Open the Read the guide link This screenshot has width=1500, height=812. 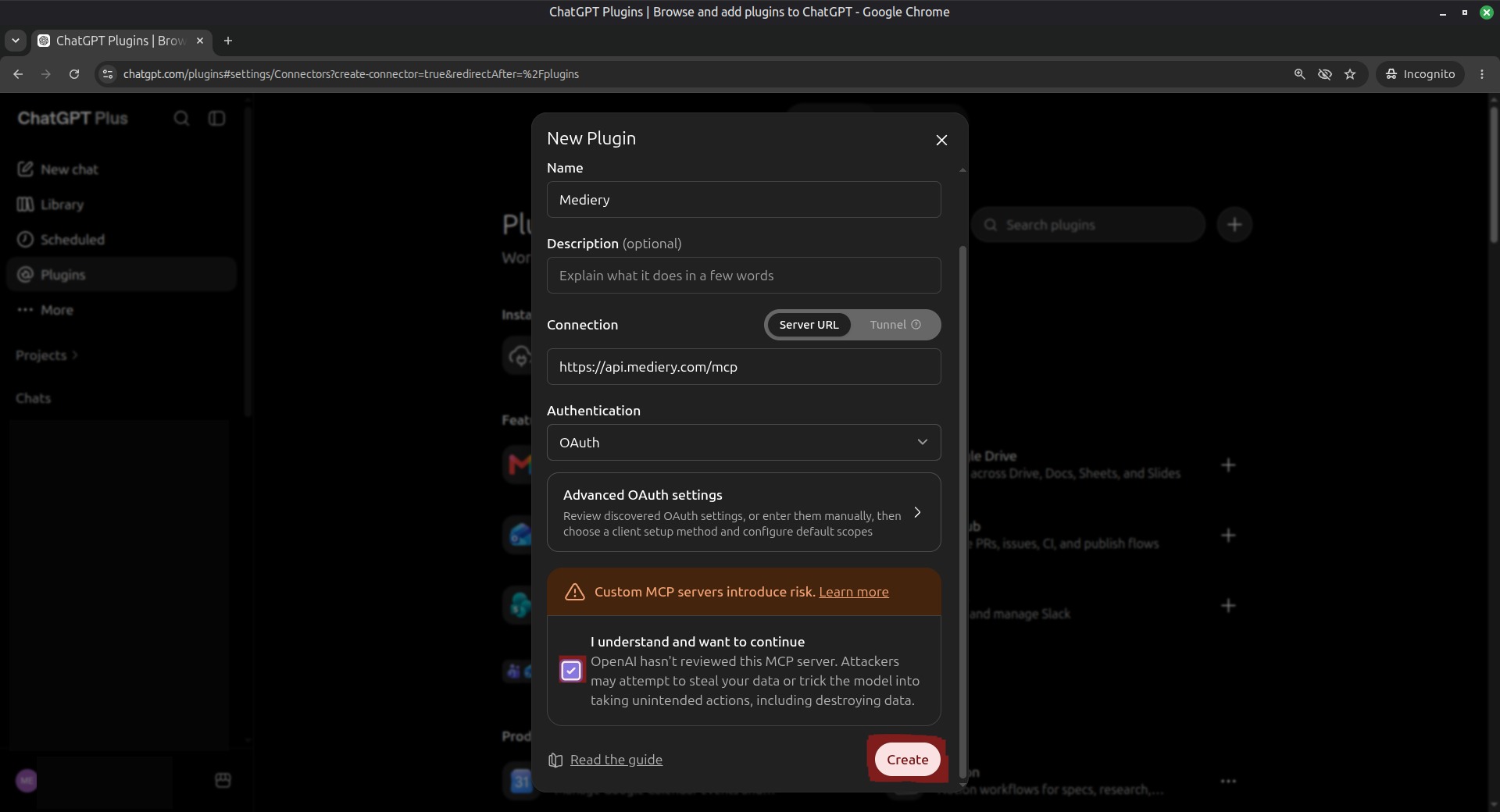616,760
